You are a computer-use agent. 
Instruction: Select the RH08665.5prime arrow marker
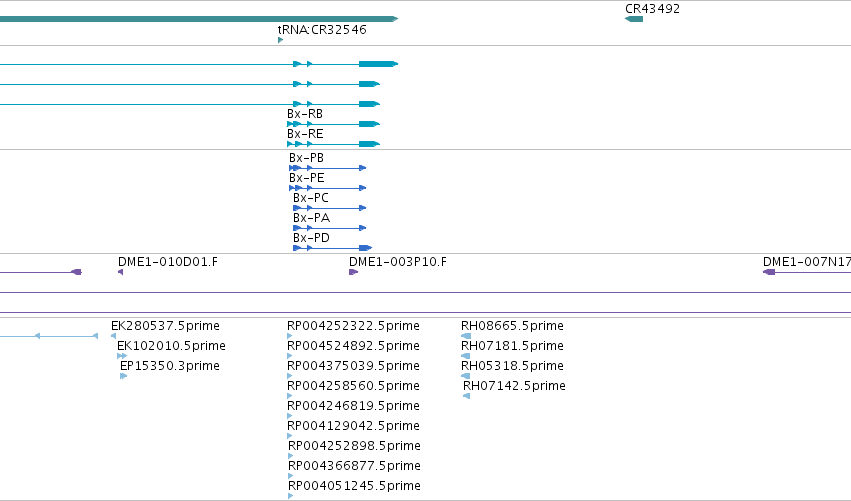click(x=466, y=336)
